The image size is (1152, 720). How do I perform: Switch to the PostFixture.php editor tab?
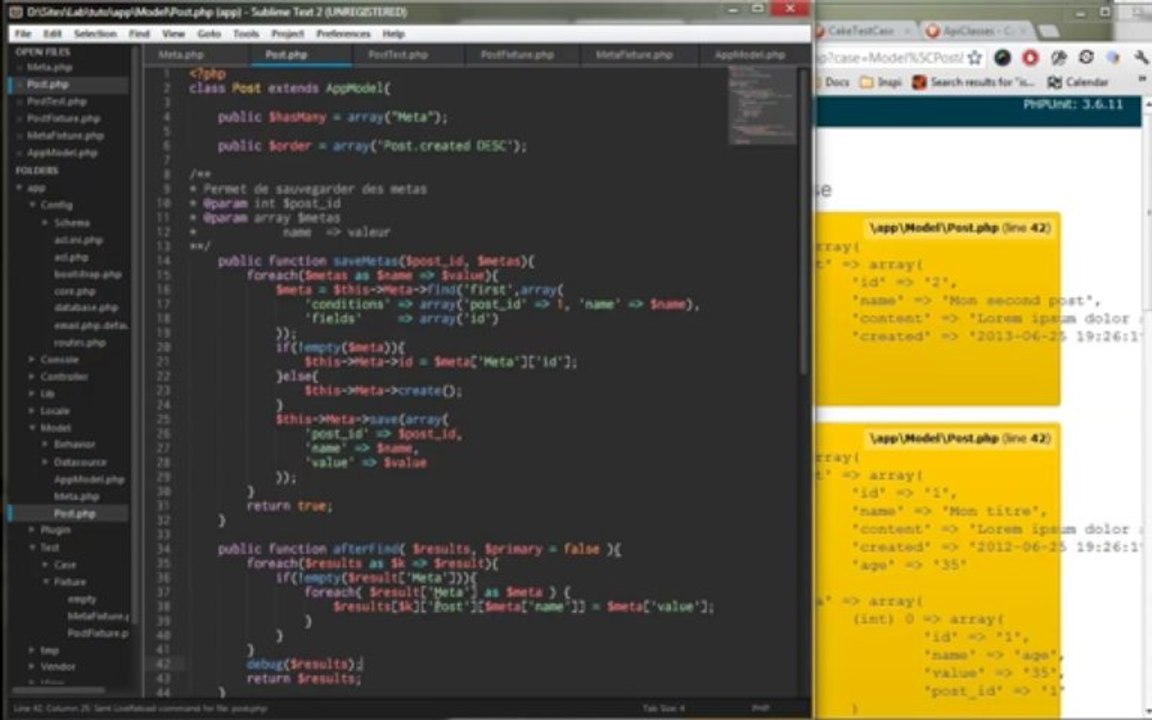click(517, 55)
